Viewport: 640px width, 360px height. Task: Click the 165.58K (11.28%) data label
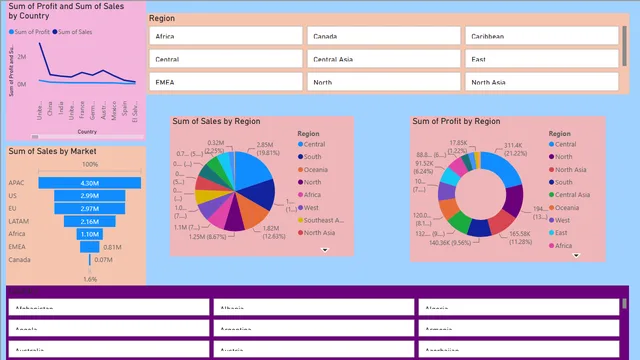(x=520, y=238)
